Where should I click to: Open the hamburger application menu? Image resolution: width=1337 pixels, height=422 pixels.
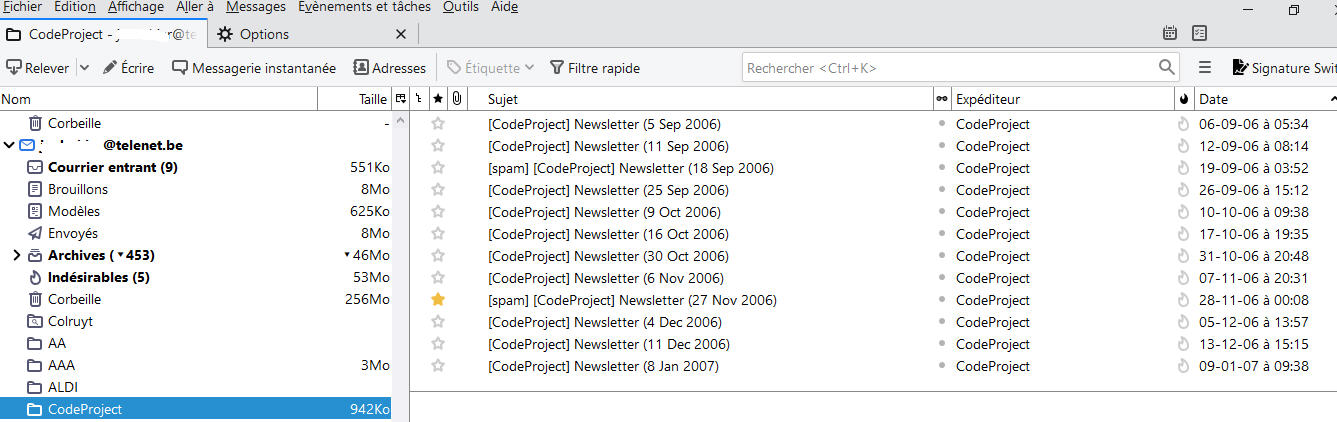pyautogui.click(x=1205, y=68)
